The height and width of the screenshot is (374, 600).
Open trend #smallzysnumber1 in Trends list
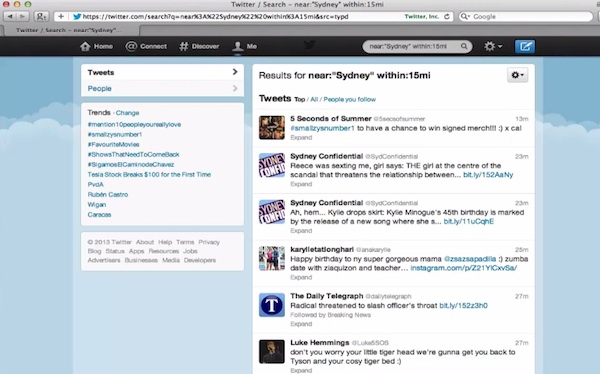click(x=115, y=134)
